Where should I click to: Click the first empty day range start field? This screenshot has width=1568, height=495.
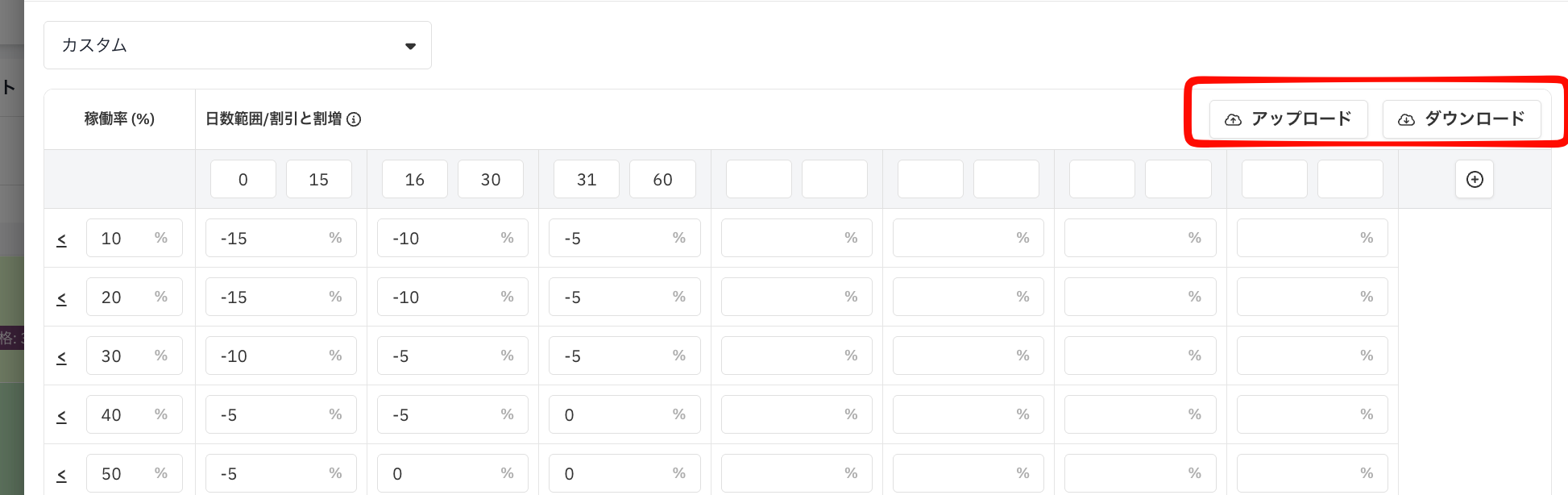click(x=759, y=179)
